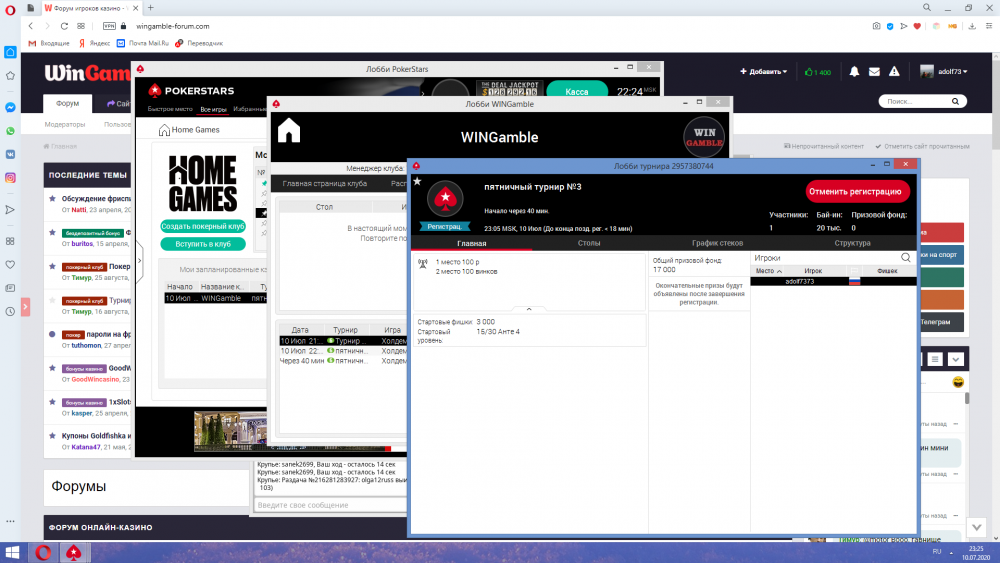Click Отменить регистрацию button
This screenshot has height=563, width=1000.
coord(857,191)
